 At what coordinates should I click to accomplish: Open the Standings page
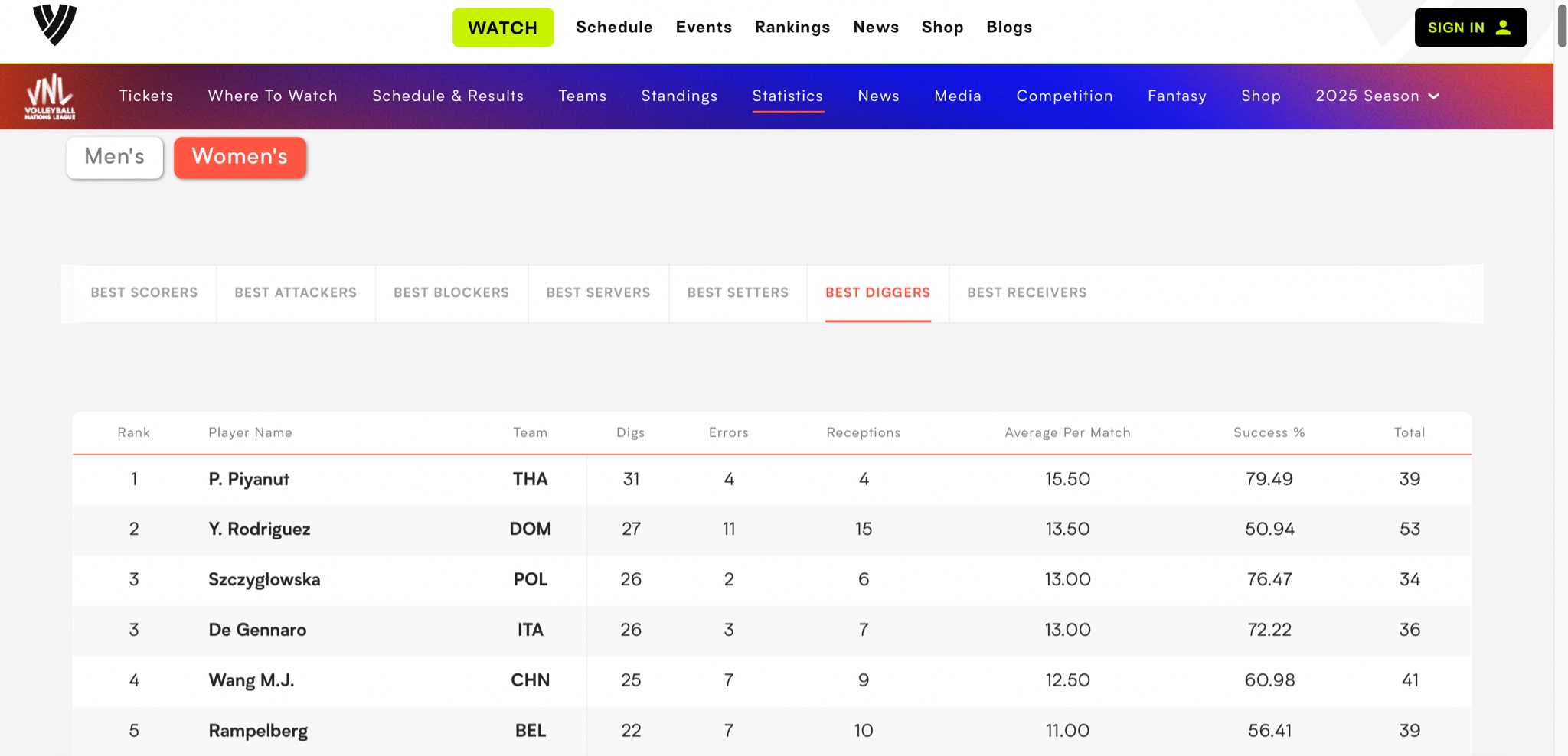[679, 96]
